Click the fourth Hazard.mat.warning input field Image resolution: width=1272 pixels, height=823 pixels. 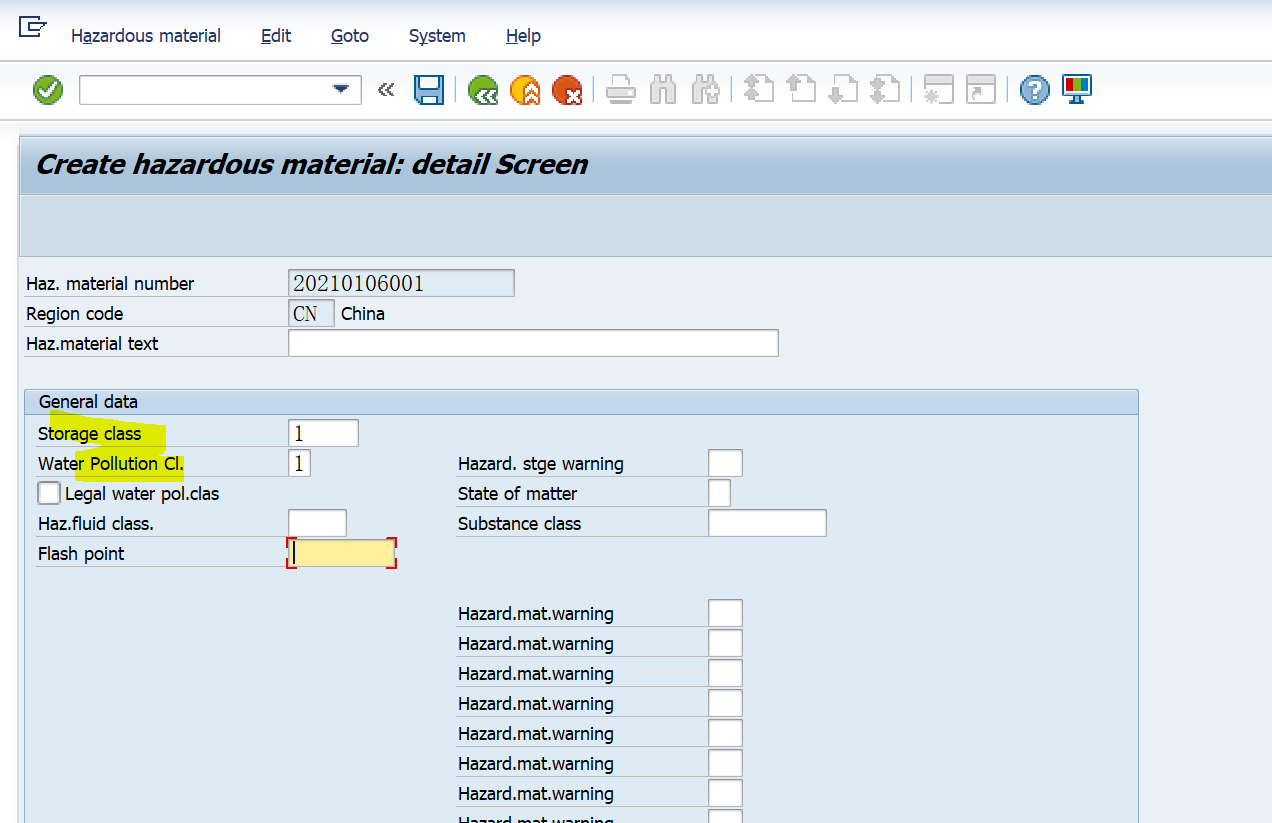725,703
